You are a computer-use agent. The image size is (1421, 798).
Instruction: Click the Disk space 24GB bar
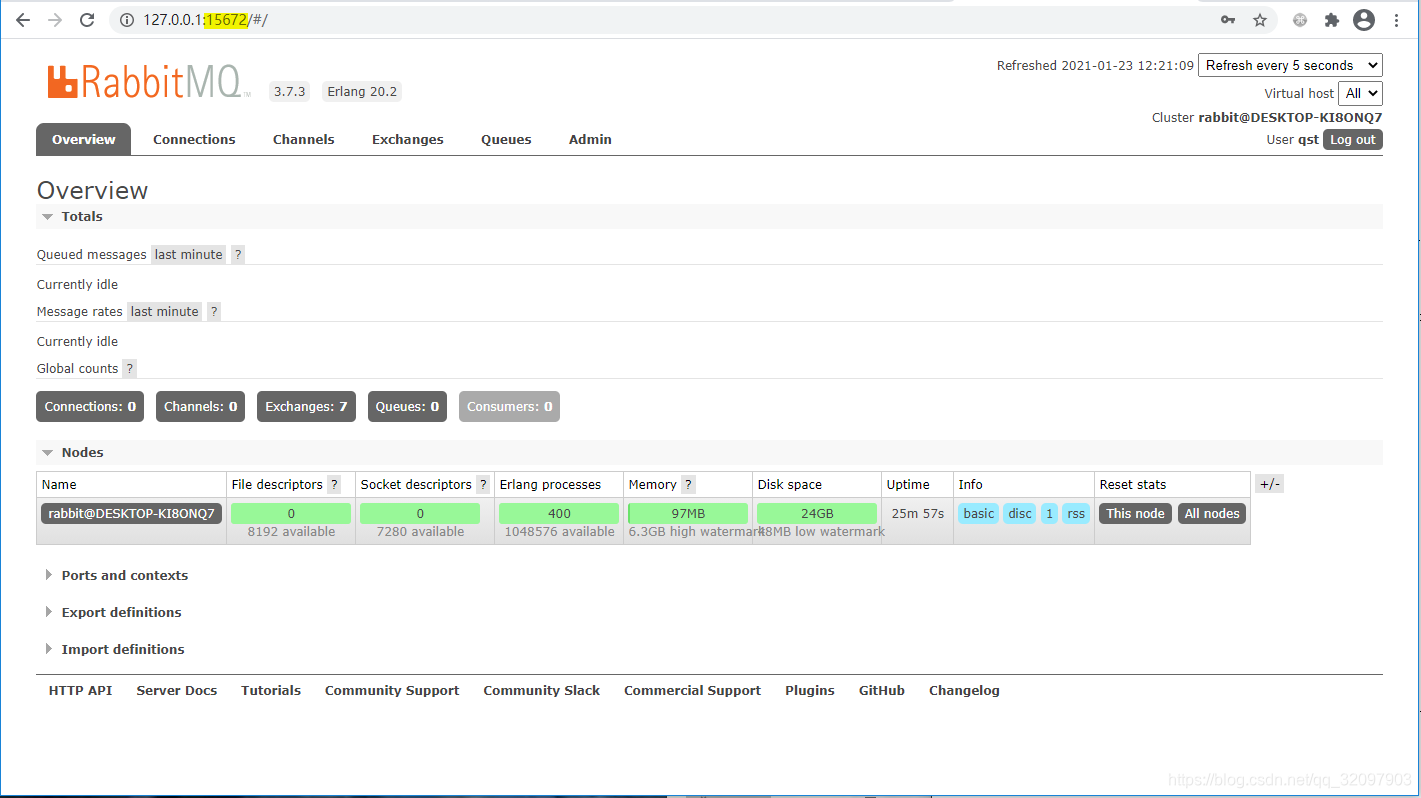click(x=817, y=514)
